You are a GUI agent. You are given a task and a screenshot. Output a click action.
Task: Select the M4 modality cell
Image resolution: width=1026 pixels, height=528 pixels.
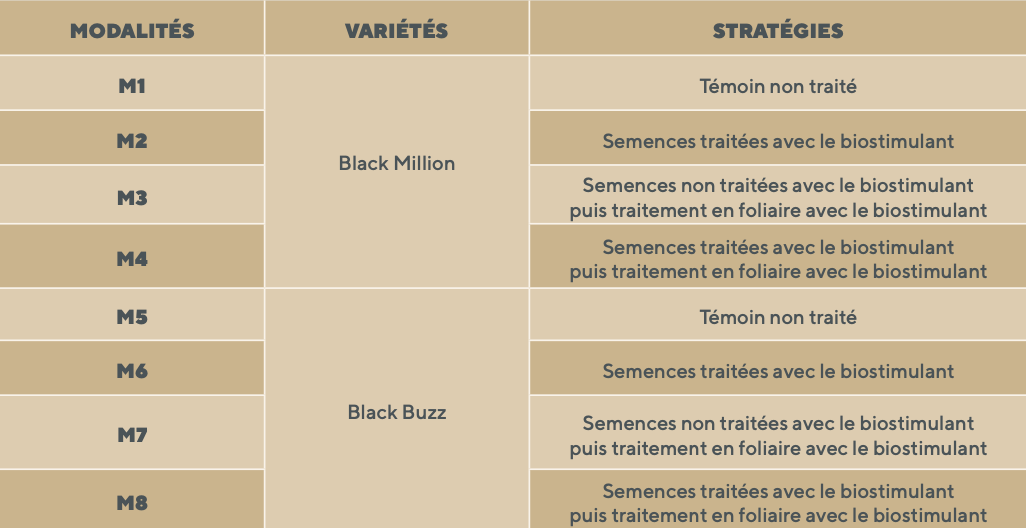click(132, 259)
